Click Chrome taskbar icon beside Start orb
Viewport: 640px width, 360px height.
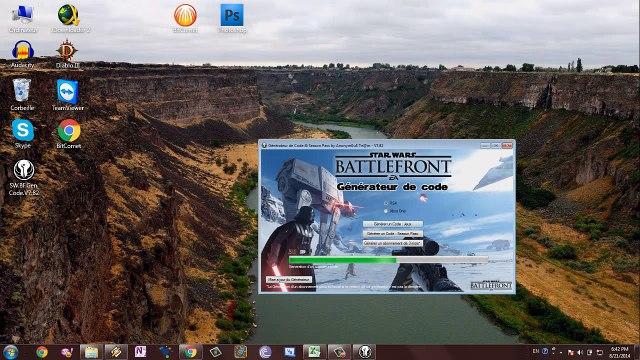click(x=42, y=352)
